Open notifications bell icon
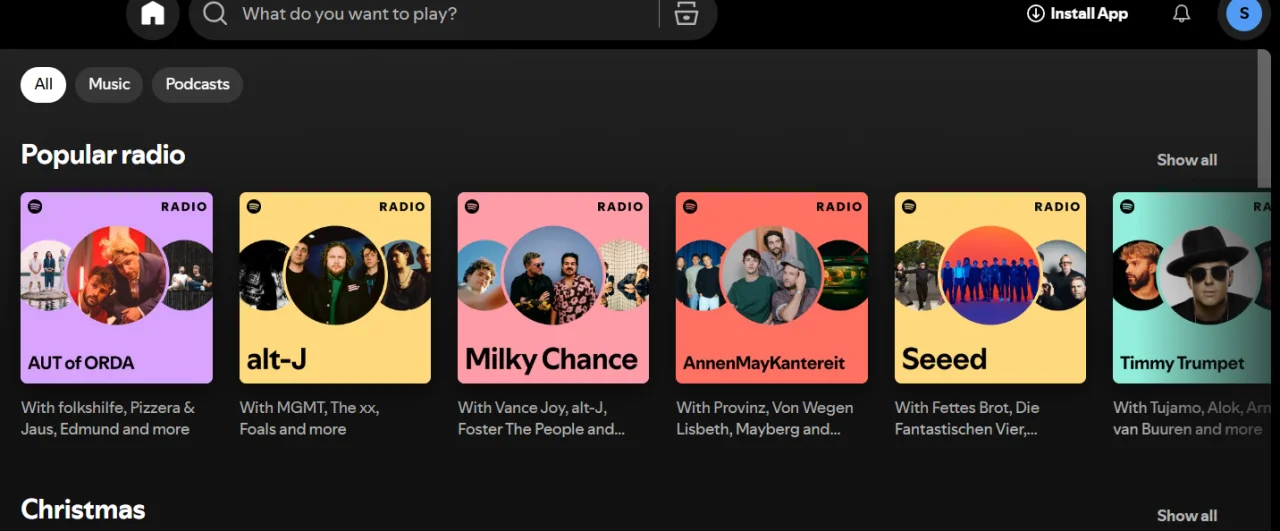Screen dimensions: 1280x531 pyautogui.click(x=1181, y=14)
